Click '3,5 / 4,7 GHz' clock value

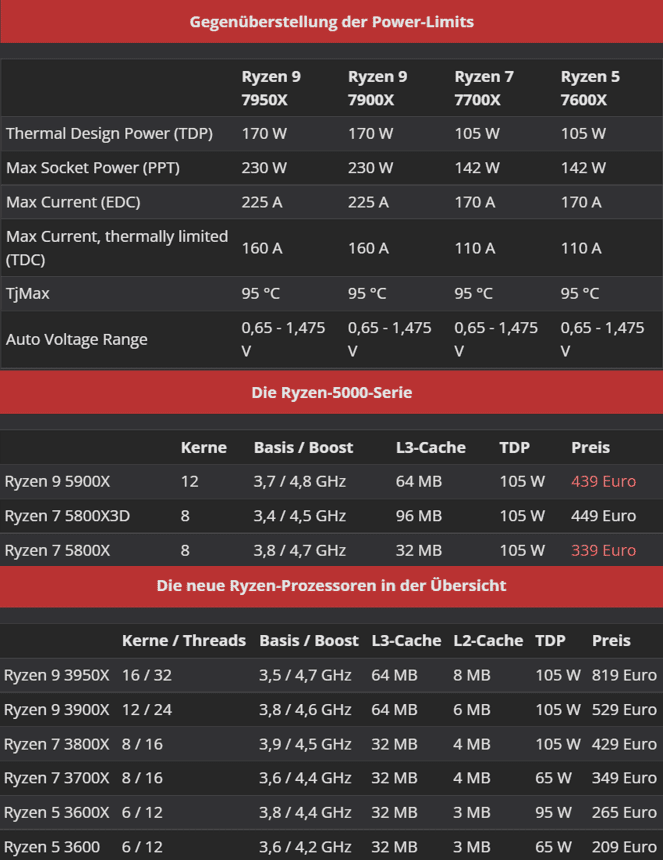tap(305, 675)
